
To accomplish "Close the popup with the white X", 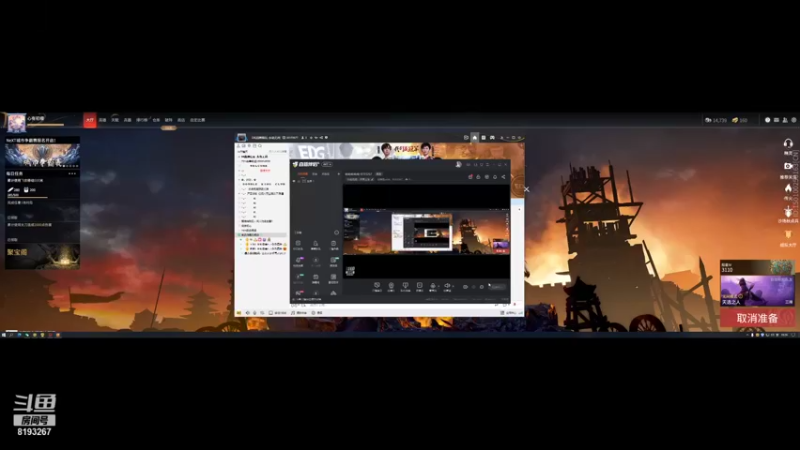I will coord(527,189).
